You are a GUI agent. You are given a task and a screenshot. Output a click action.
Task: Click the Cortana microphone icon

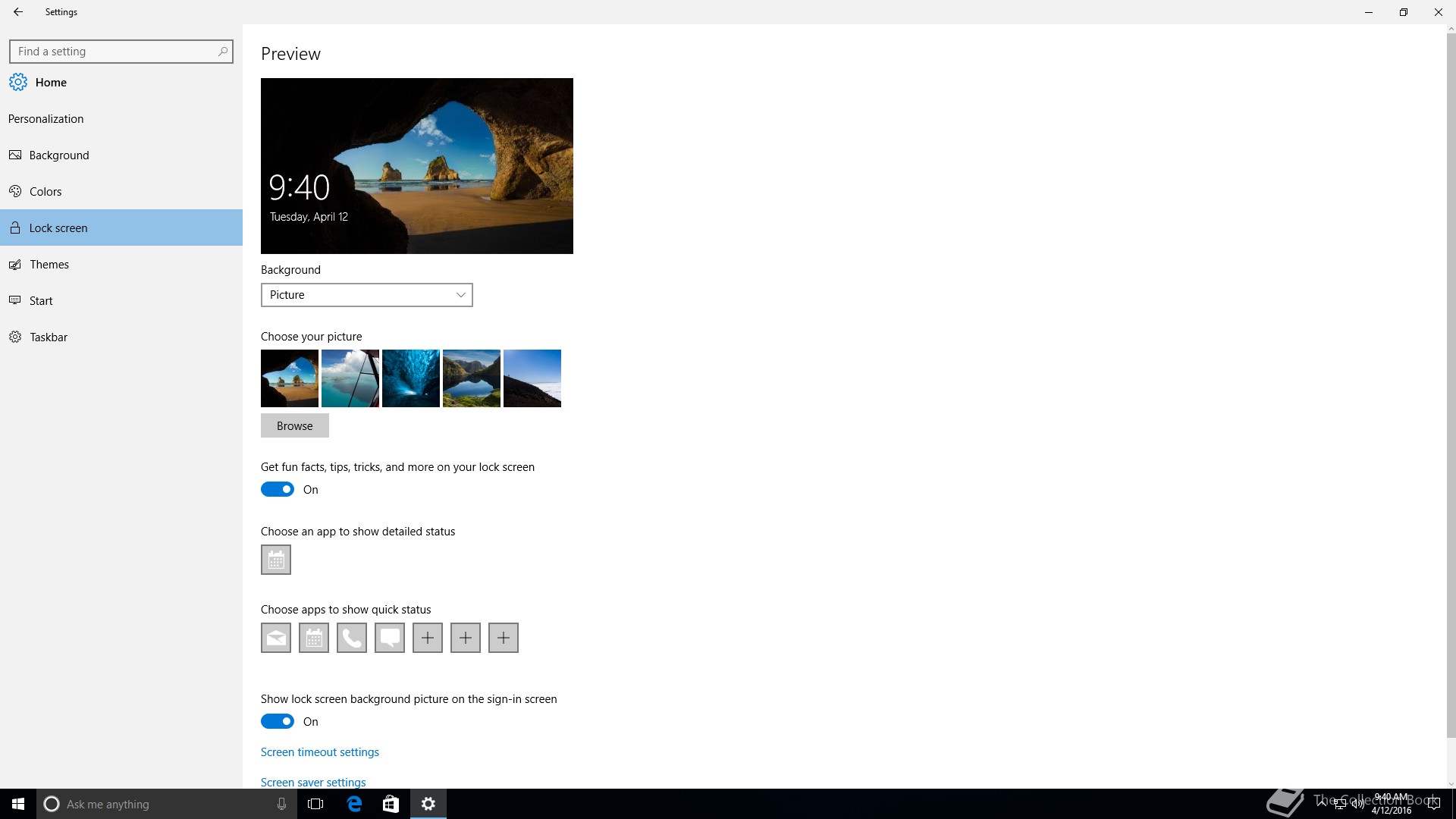[281, 804]
